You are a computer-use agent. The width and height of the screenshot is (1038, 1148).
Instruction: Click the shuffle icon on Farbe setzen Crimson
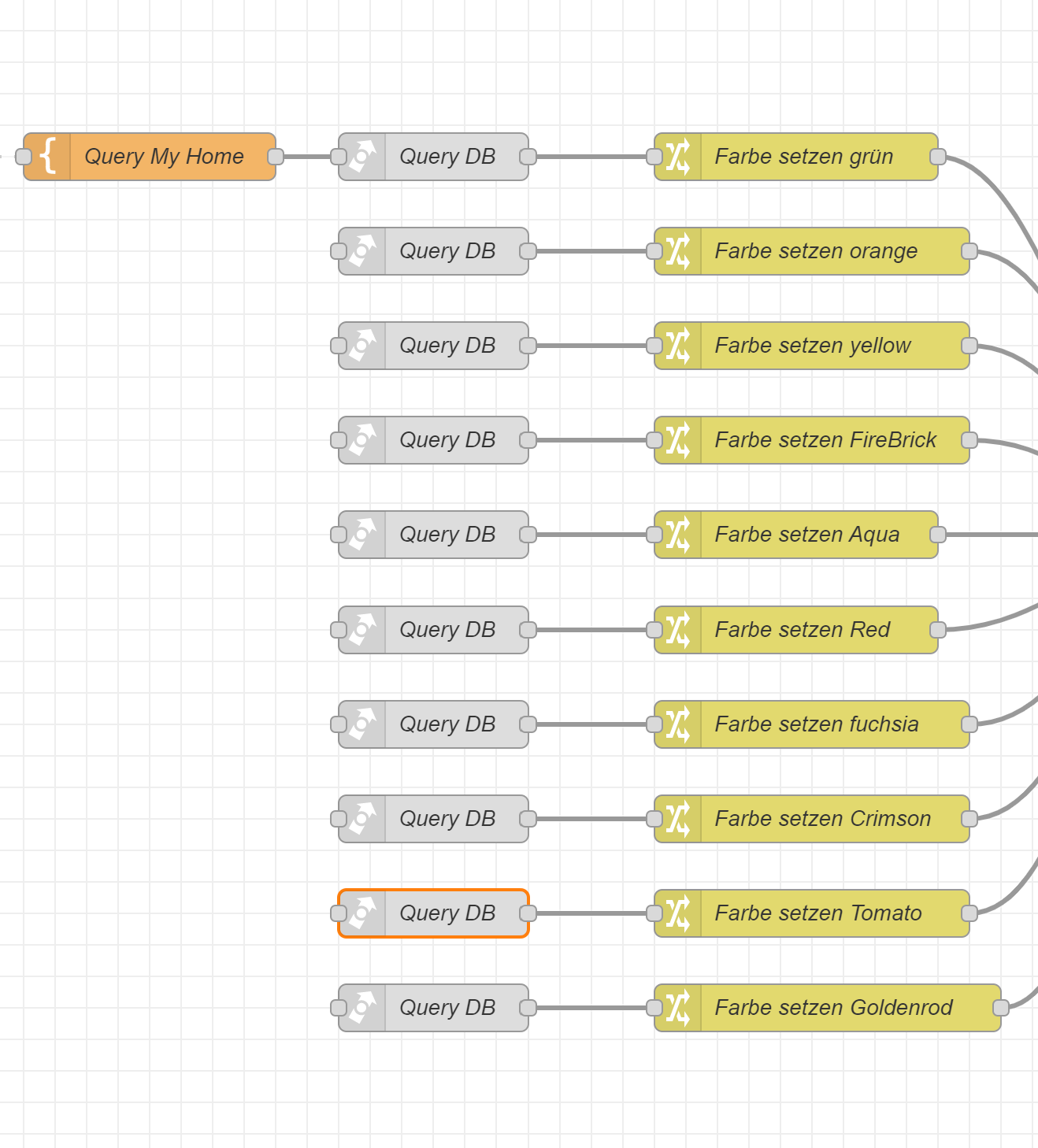[x=677, y=819]
